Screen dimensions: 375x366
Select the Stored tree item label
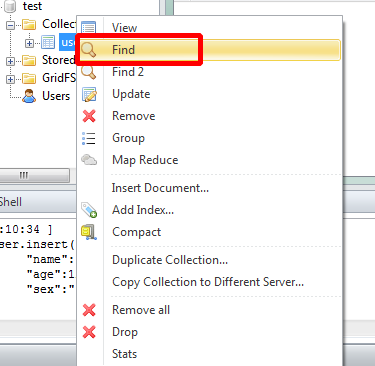tap(59, 60)
